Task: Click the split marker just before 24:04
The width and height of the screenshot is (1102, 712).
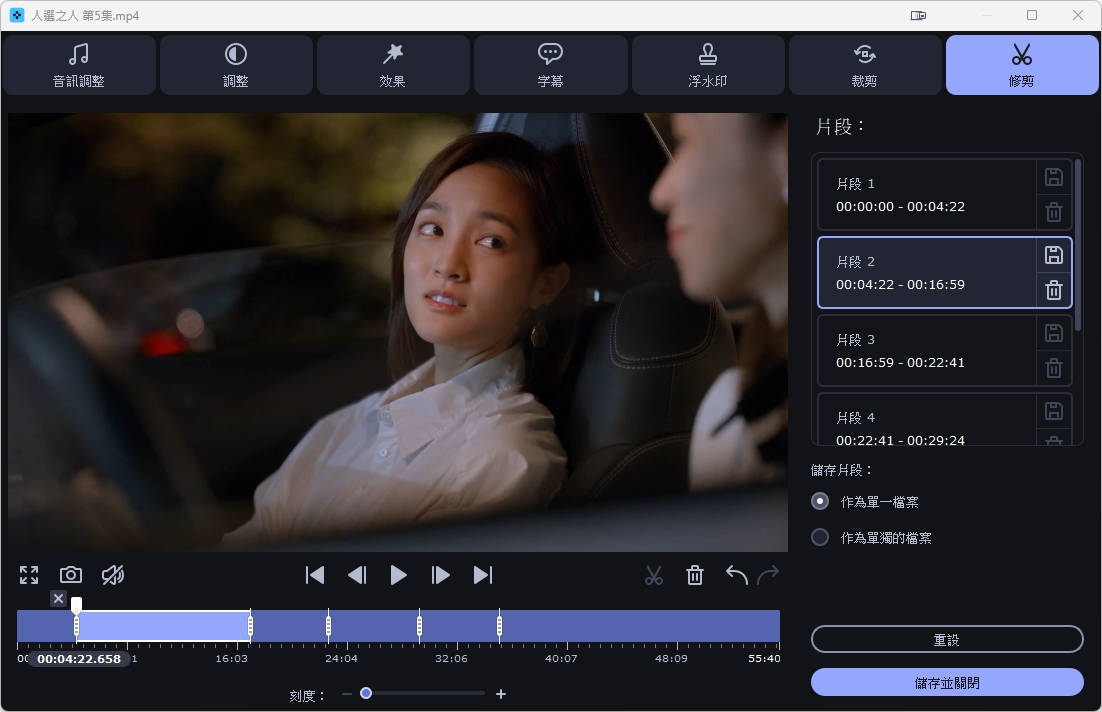Action: click(328, 625)
